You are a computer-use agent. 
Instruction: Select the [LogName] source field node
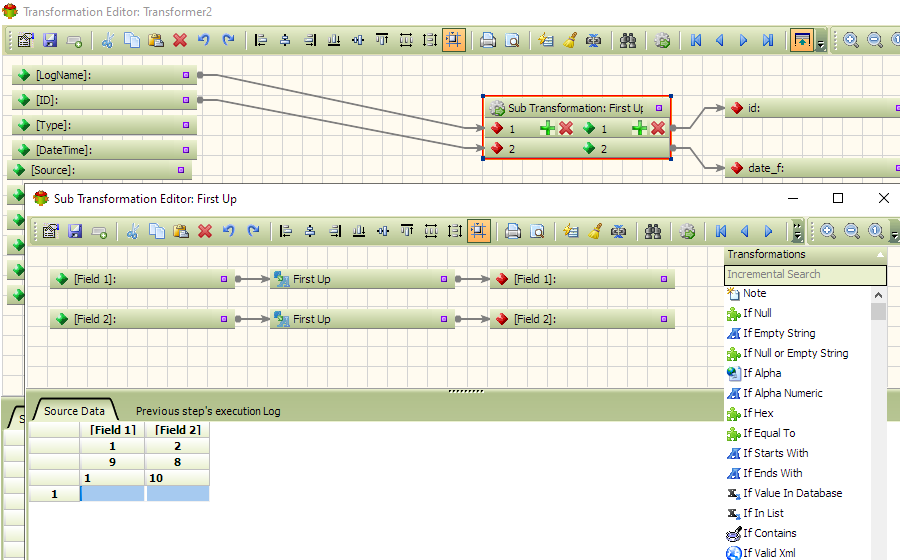tap(104, 75)
